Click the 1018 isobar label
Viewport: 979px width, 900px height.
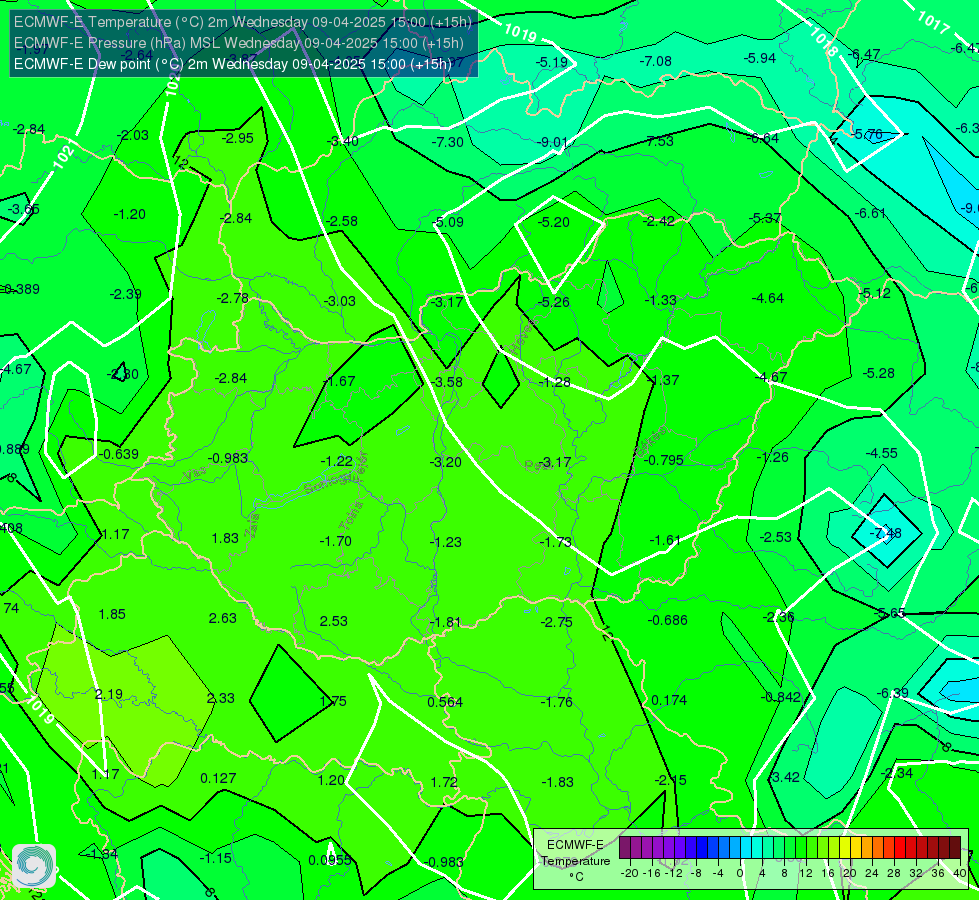pos(823,42)
